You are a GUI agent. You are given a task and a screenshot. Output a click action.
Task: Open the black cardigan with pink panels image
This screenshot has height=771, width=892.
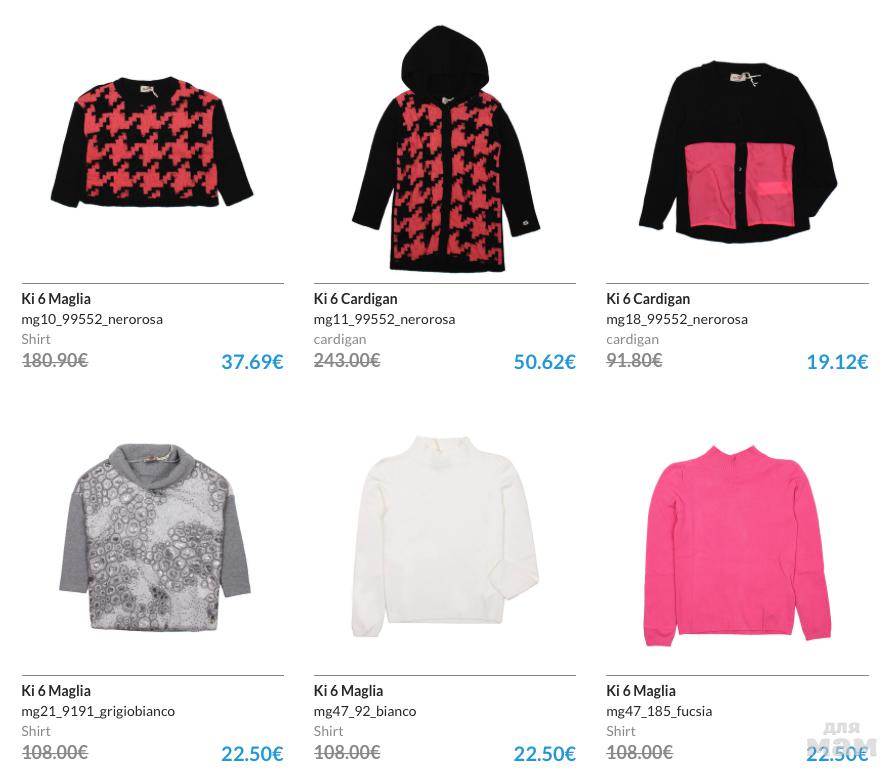[x=738, y=152]
